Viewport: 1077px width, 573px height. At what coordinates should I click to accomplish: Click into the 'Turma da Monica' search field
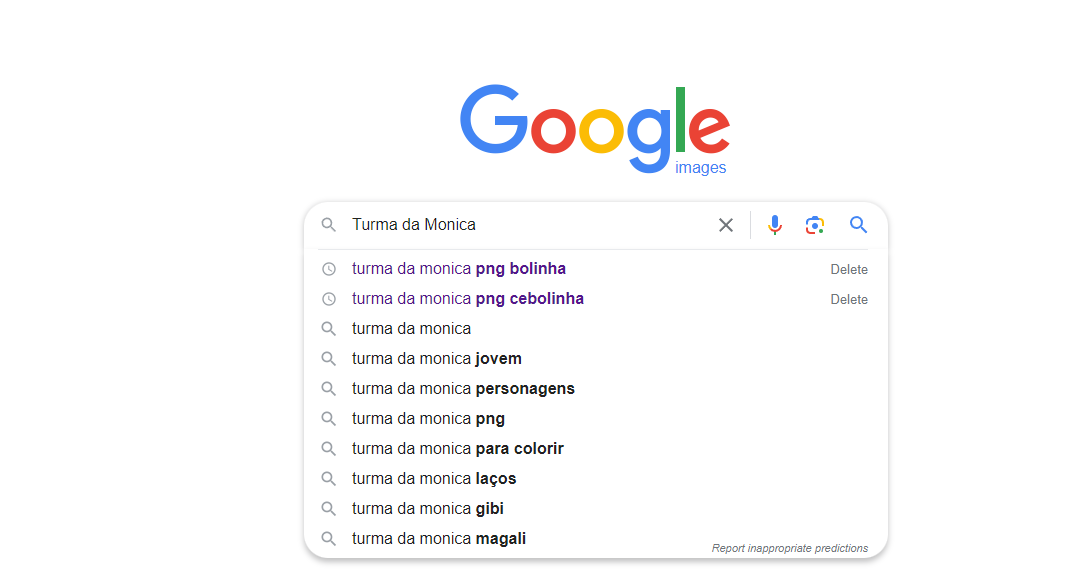pos(529,225)
